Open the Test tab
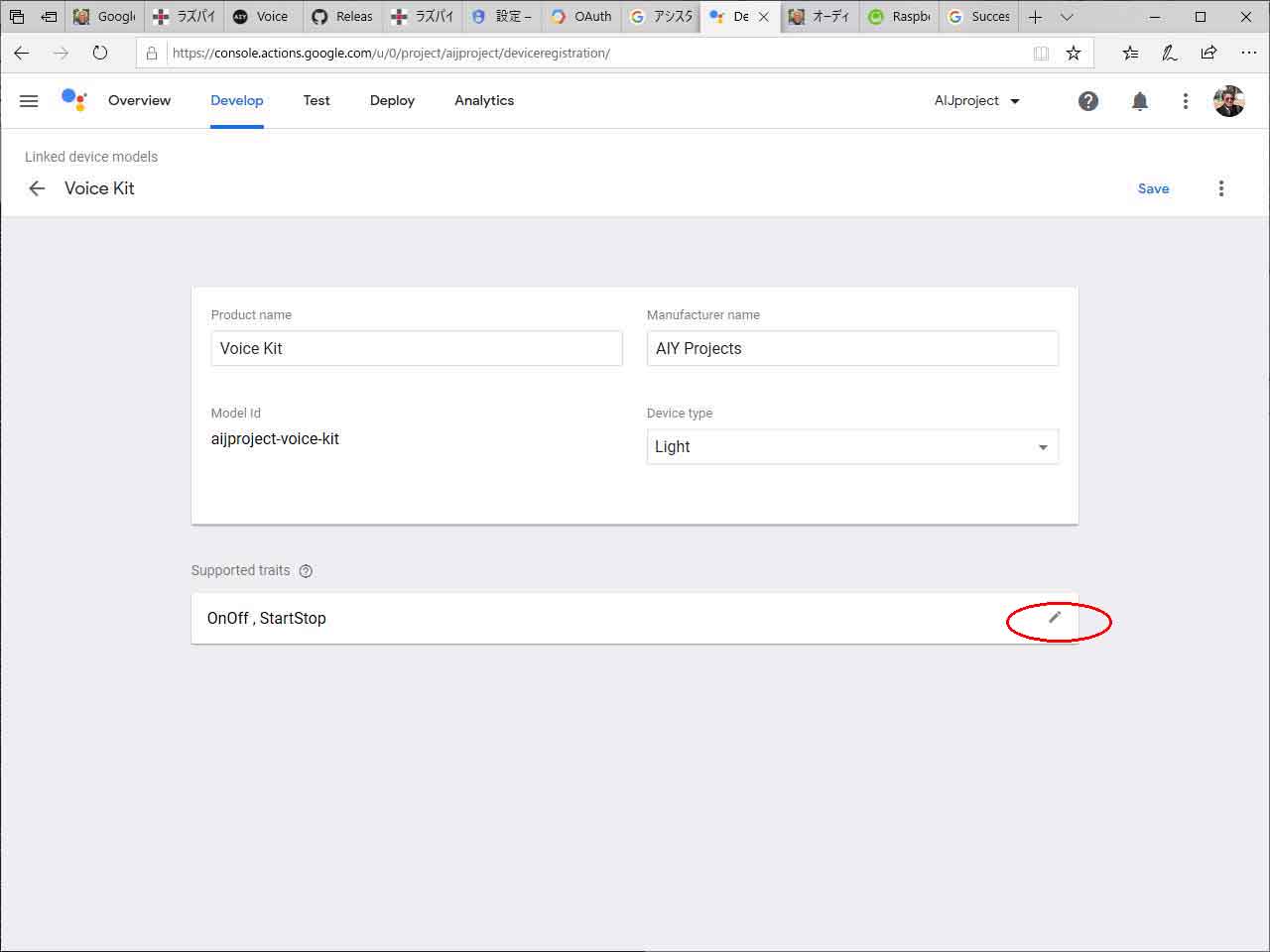 [317, 100]
